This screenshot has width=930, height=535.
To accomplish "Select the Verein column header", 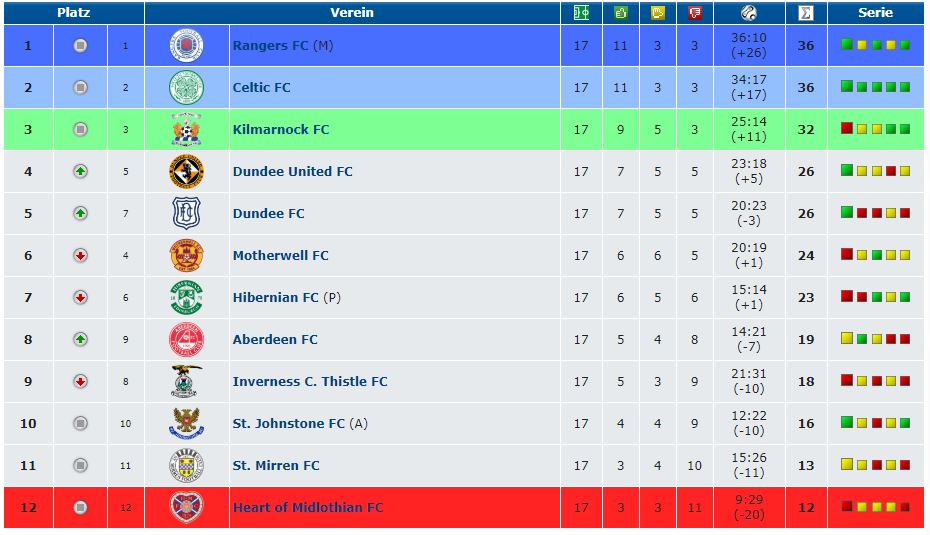I will (352, 12).
